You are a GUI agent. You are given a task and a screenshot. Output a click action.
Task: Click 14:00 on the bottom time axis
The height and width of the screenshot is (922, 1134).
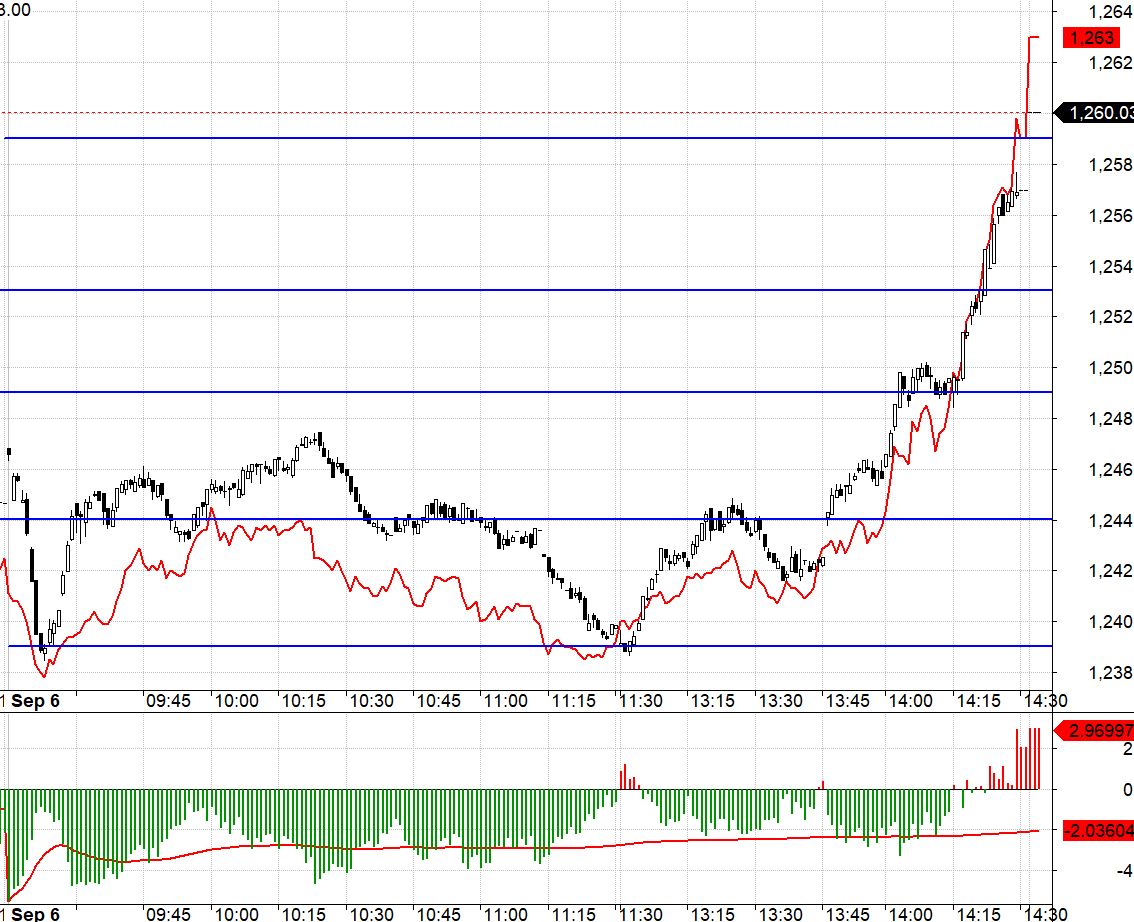[x=909, y=914]
